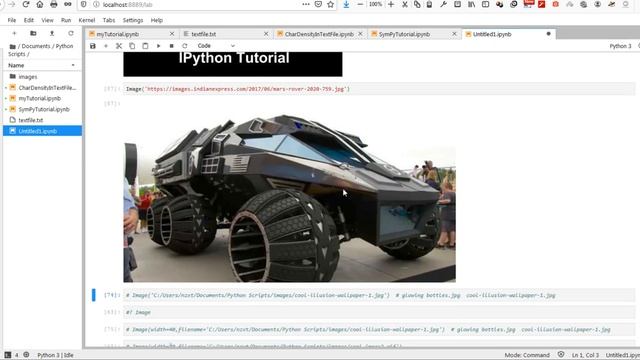Go to root via breadcrumb folder icon
Image resolution: width=640 pixels, height=360 pixels.
point(13,47)
